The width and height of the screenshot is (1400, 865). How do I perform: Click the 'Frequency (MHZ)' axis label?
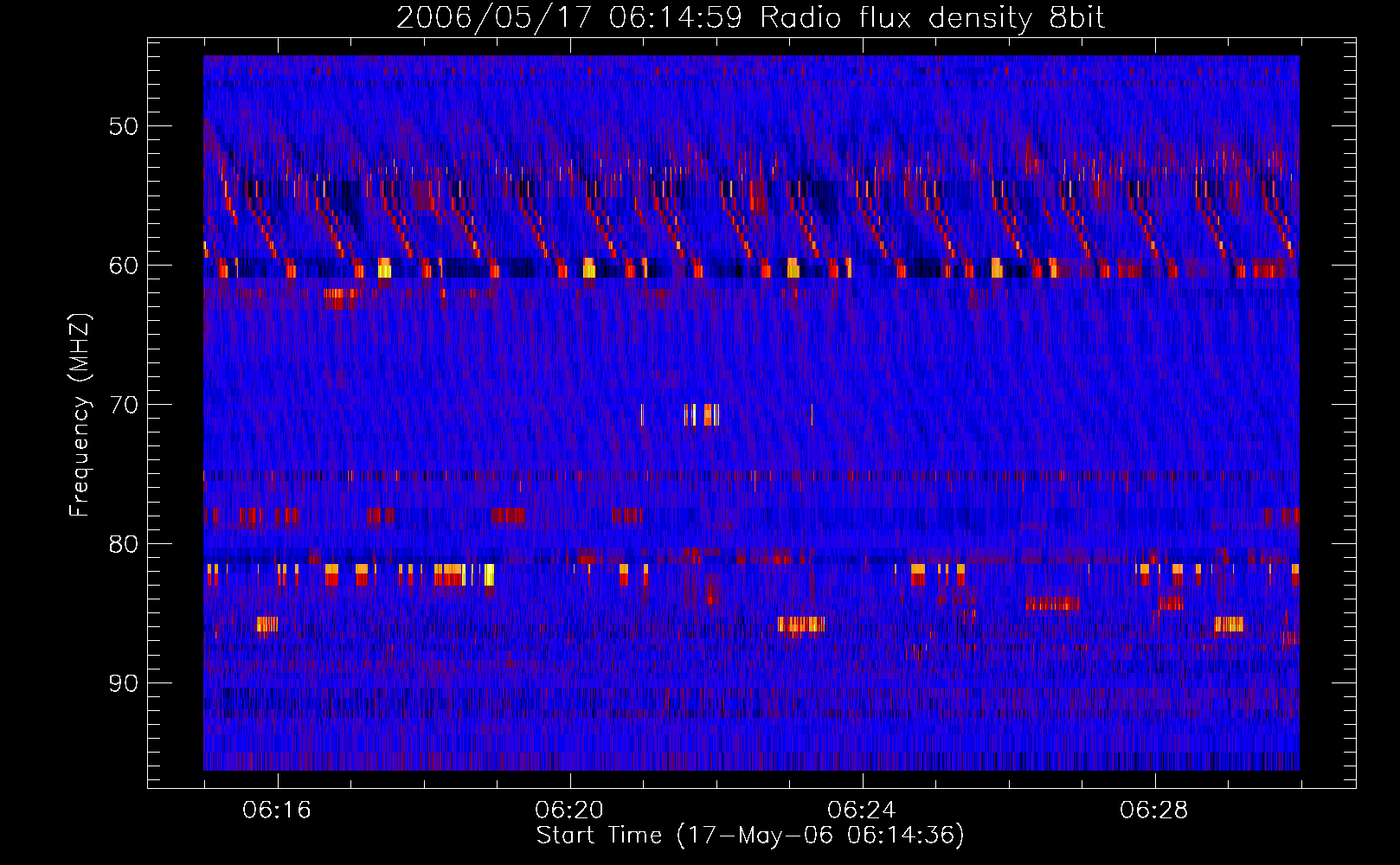pyautogui.click(x=79, y=415)
